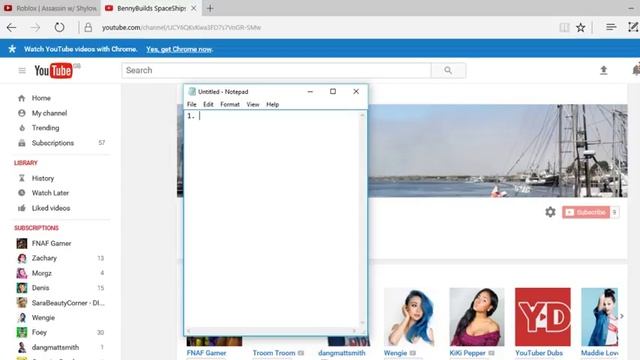Open Denis subscription in sidebar
The width and height of the screenshot is (640, 360).
[x=40, y=288]
